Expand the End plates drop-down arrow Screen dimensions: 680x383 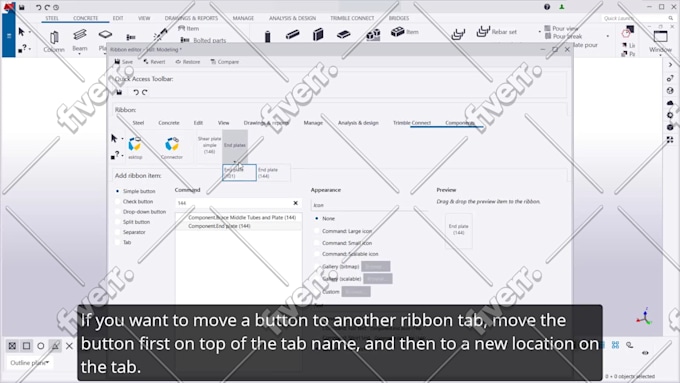(235, 161)
